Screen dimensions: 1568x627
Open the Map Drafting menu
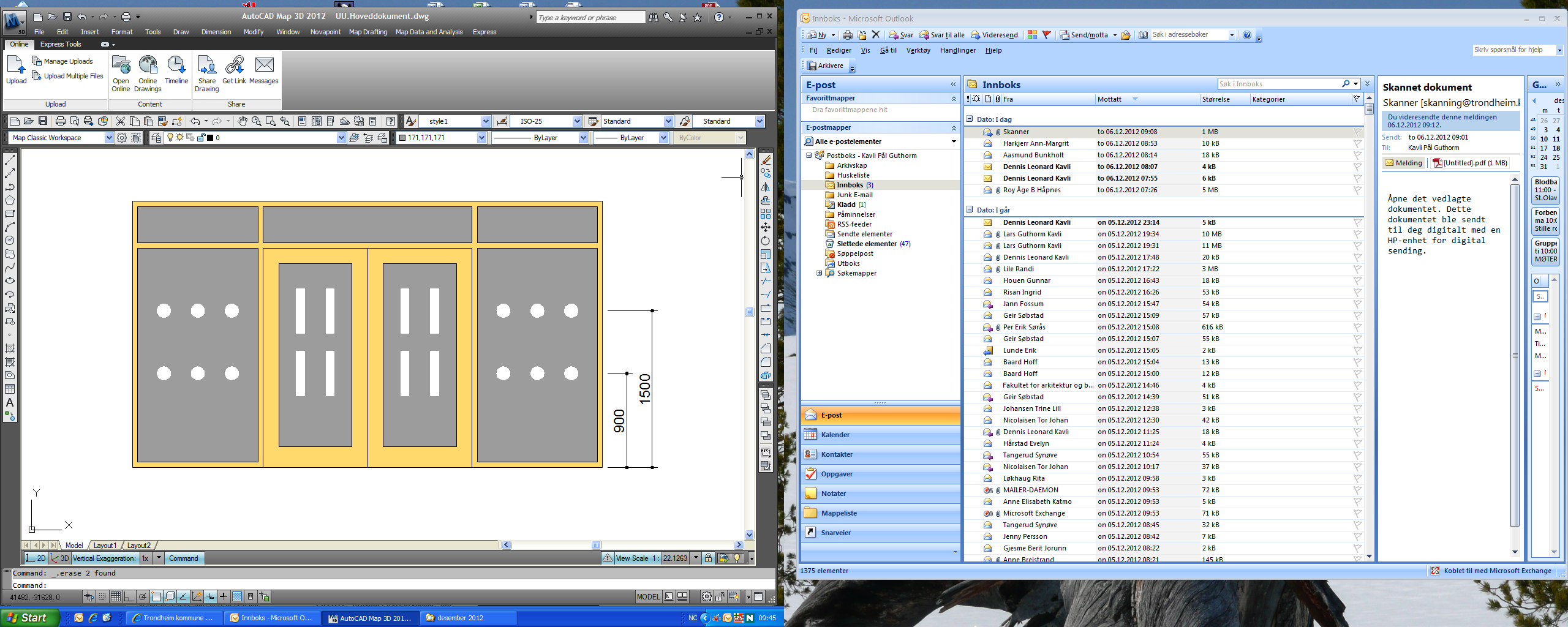368,32
